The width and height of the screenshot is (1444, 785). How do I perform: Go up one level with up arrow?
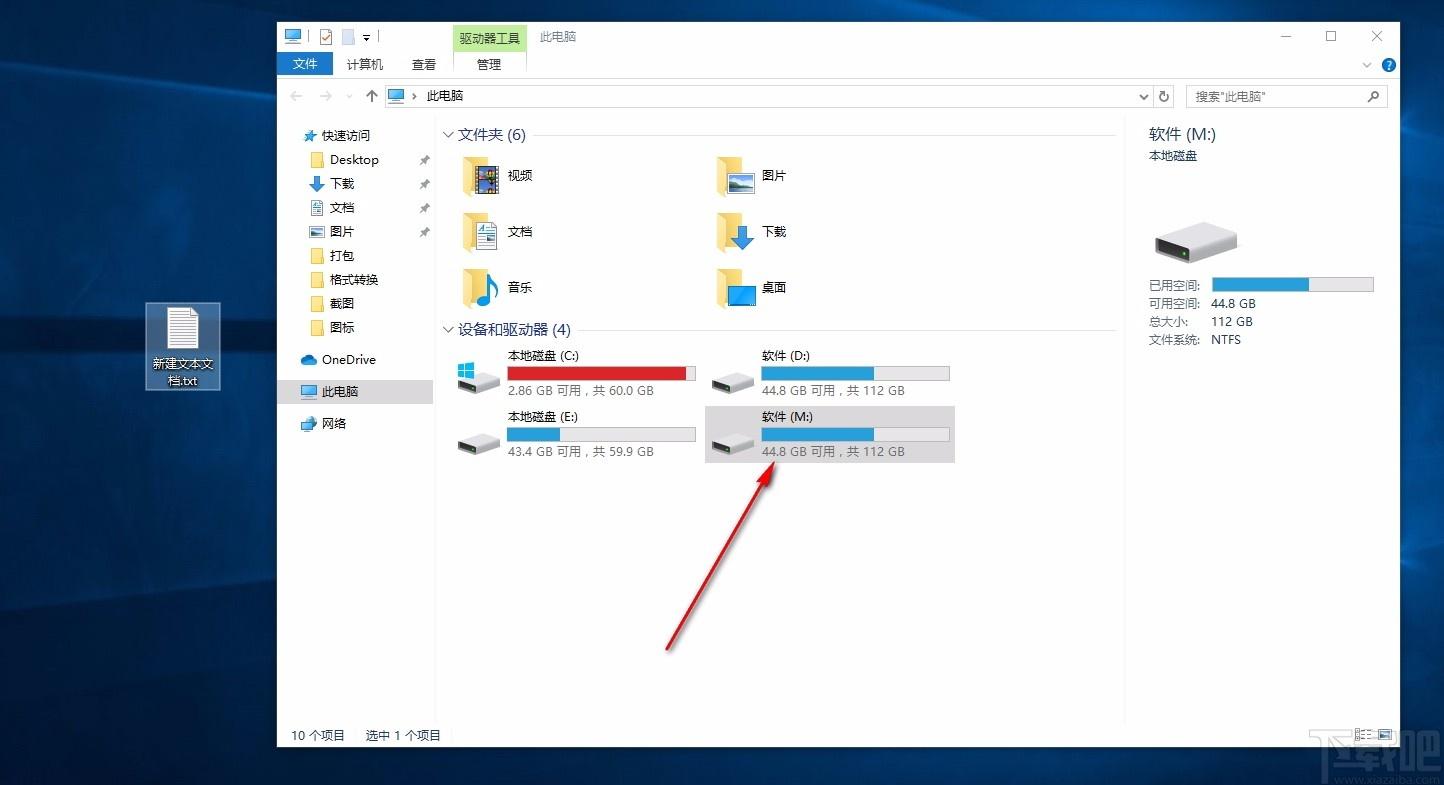point(372,96)
